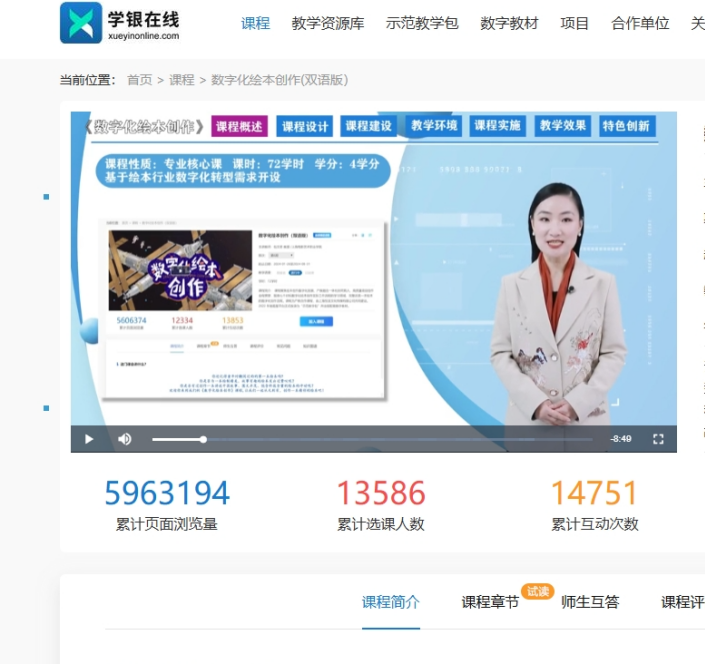Enter fullscreen mode for the video
The image size is (705, 664).
[x=658, y=439]
